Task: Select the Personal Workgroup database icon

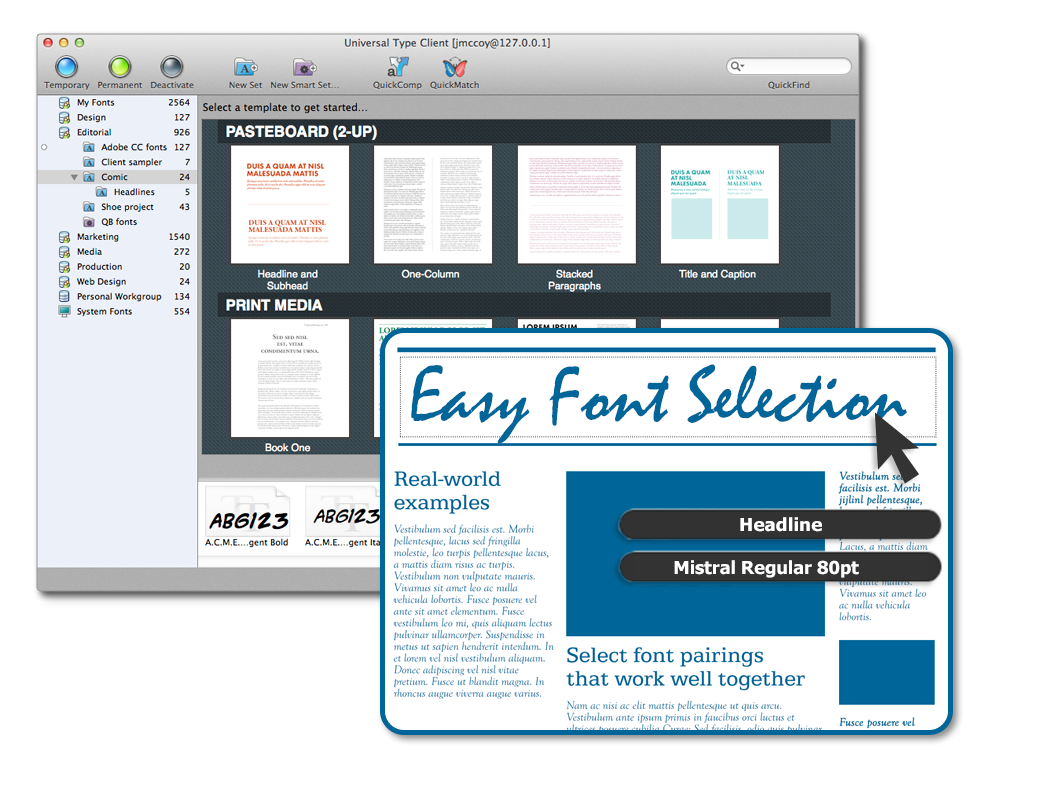Action: (64, 297)
